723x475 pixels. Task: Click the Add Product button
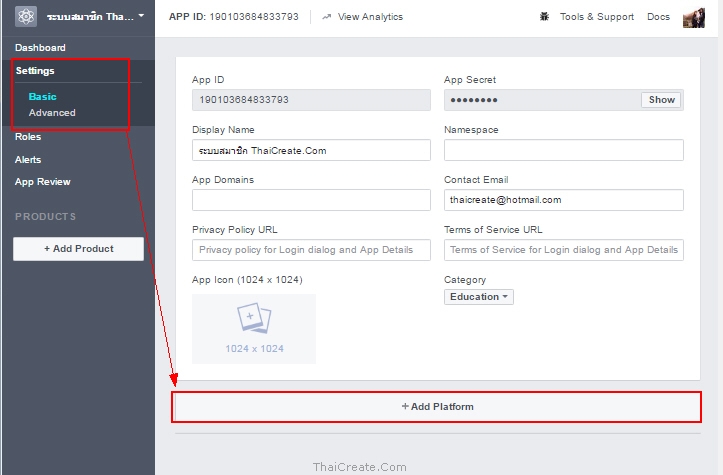[78, 249]
